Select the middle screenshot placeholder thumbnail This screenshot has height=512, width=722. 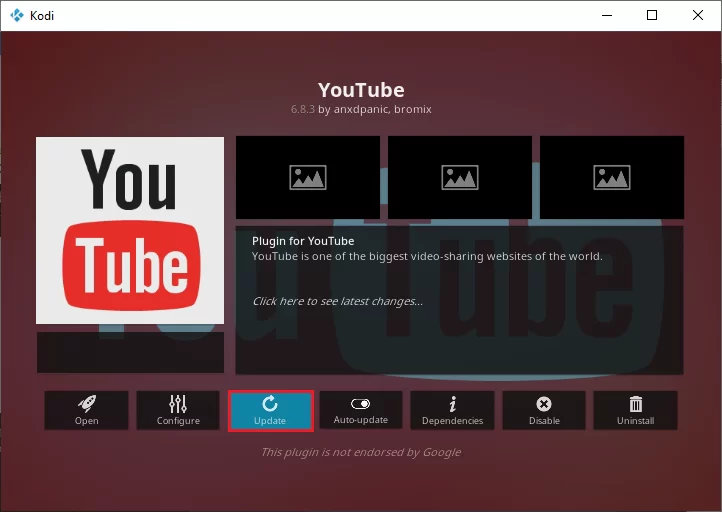(x=460, y=177)
